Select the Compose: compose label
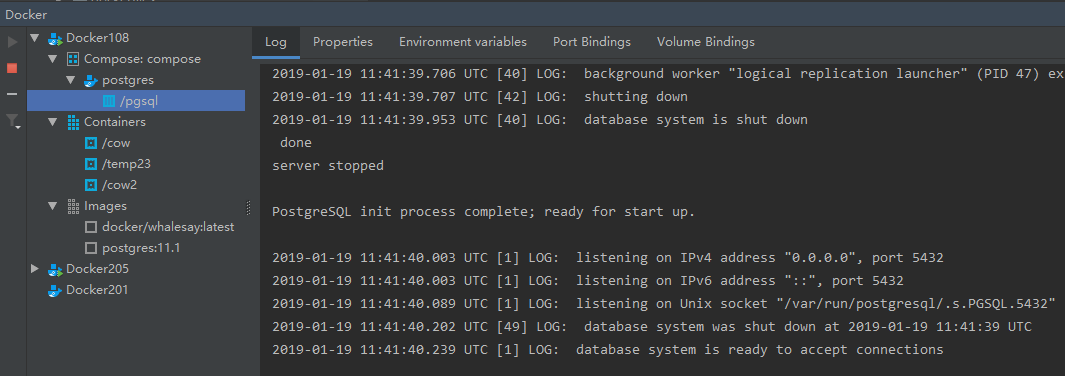 click(x=143, y=59)
